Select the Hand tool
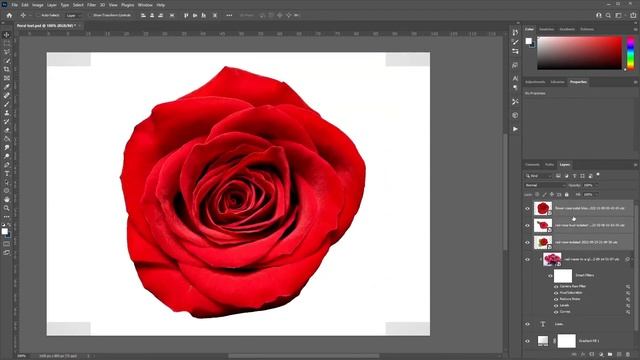 [7, 199]
